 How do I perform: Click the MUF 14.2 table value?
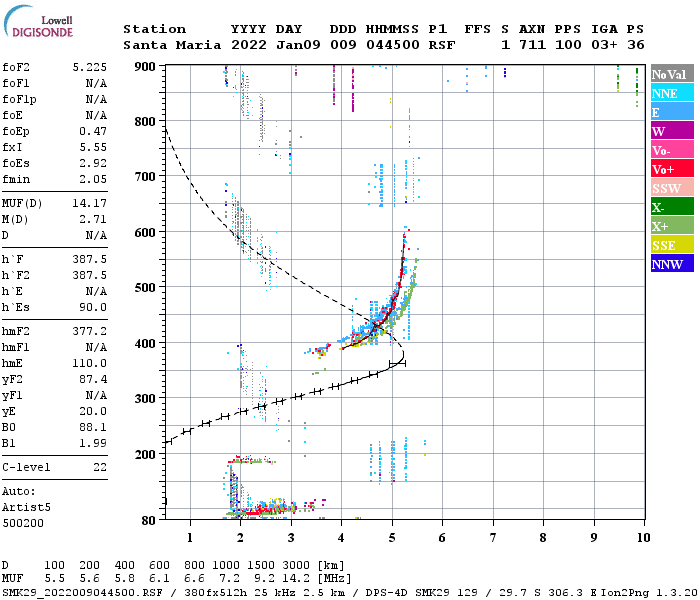296,579
